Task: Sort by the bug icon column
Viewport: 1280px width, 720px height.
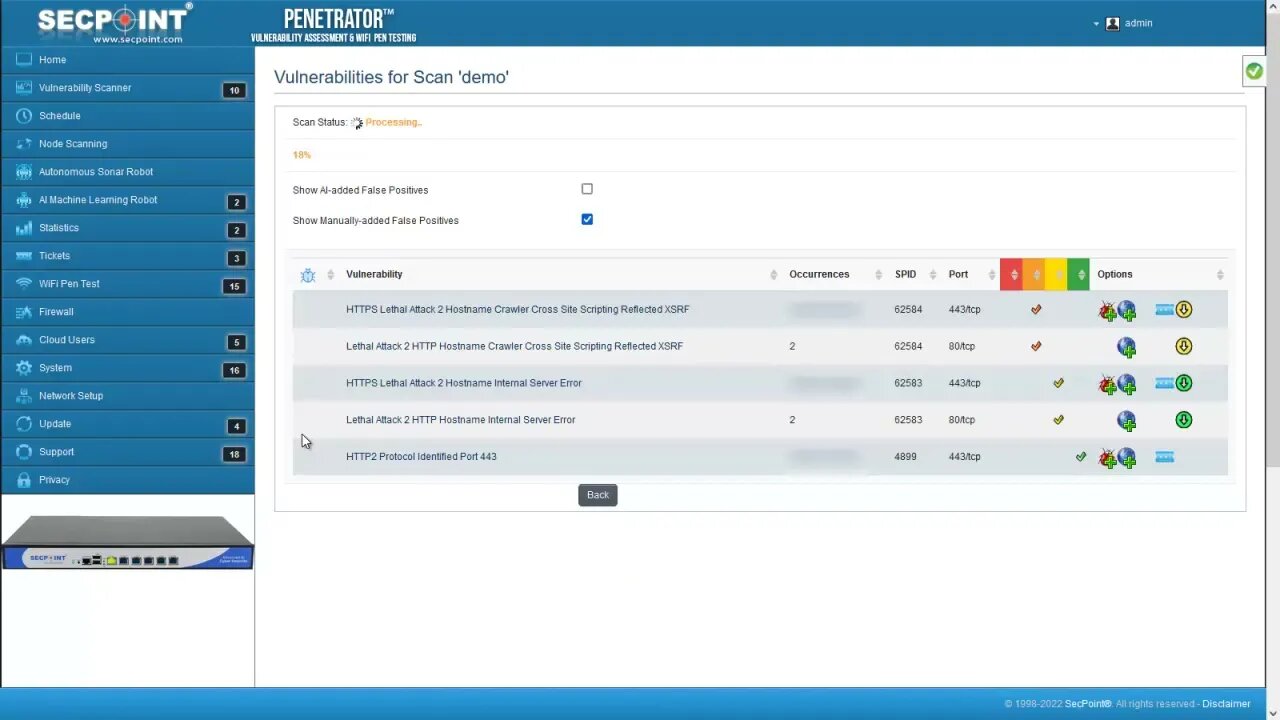Action: [x=308, y=275]
